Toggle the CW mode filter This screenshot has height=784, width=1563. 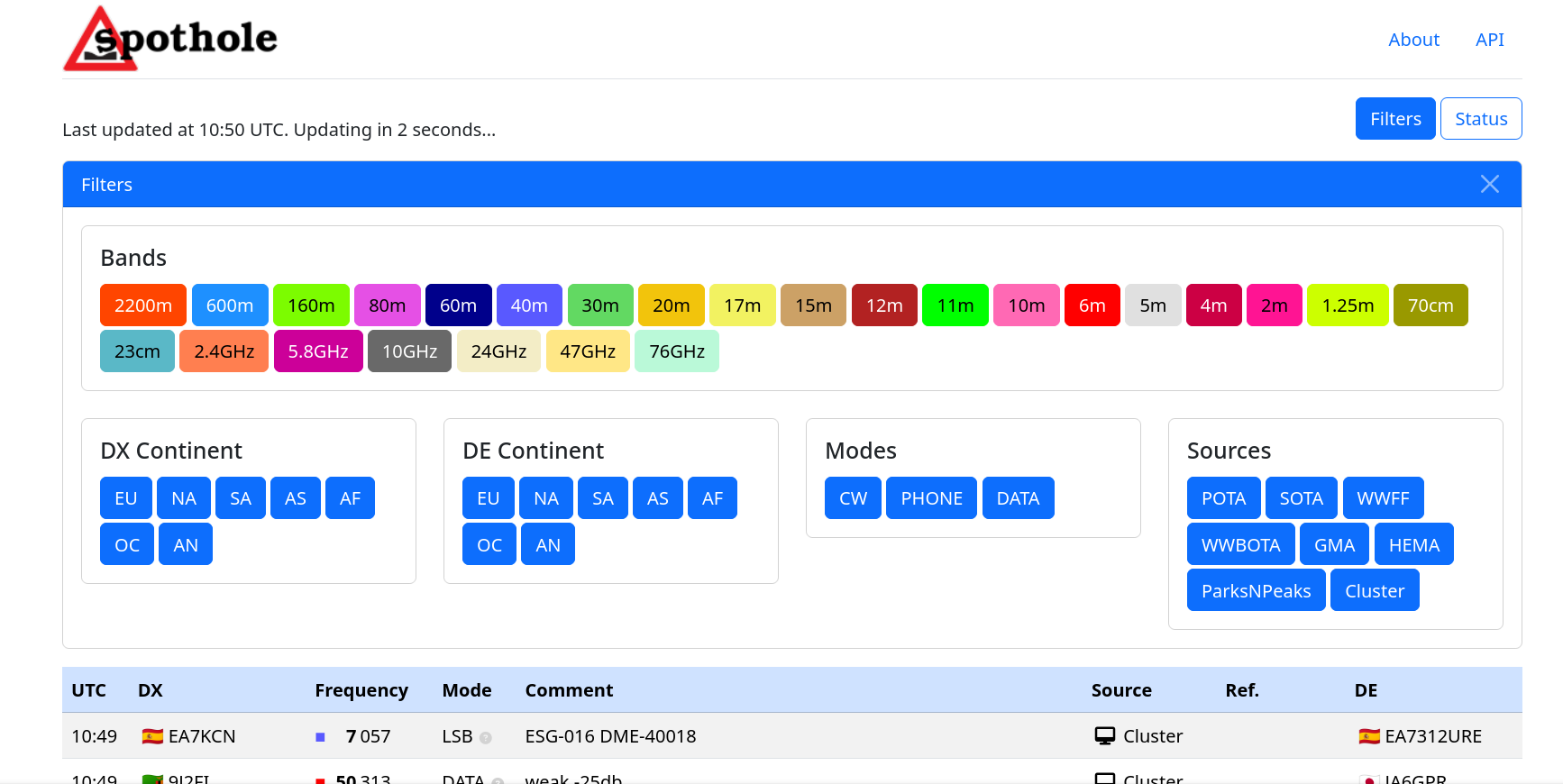pyautogui.click(x=852, y=498)
